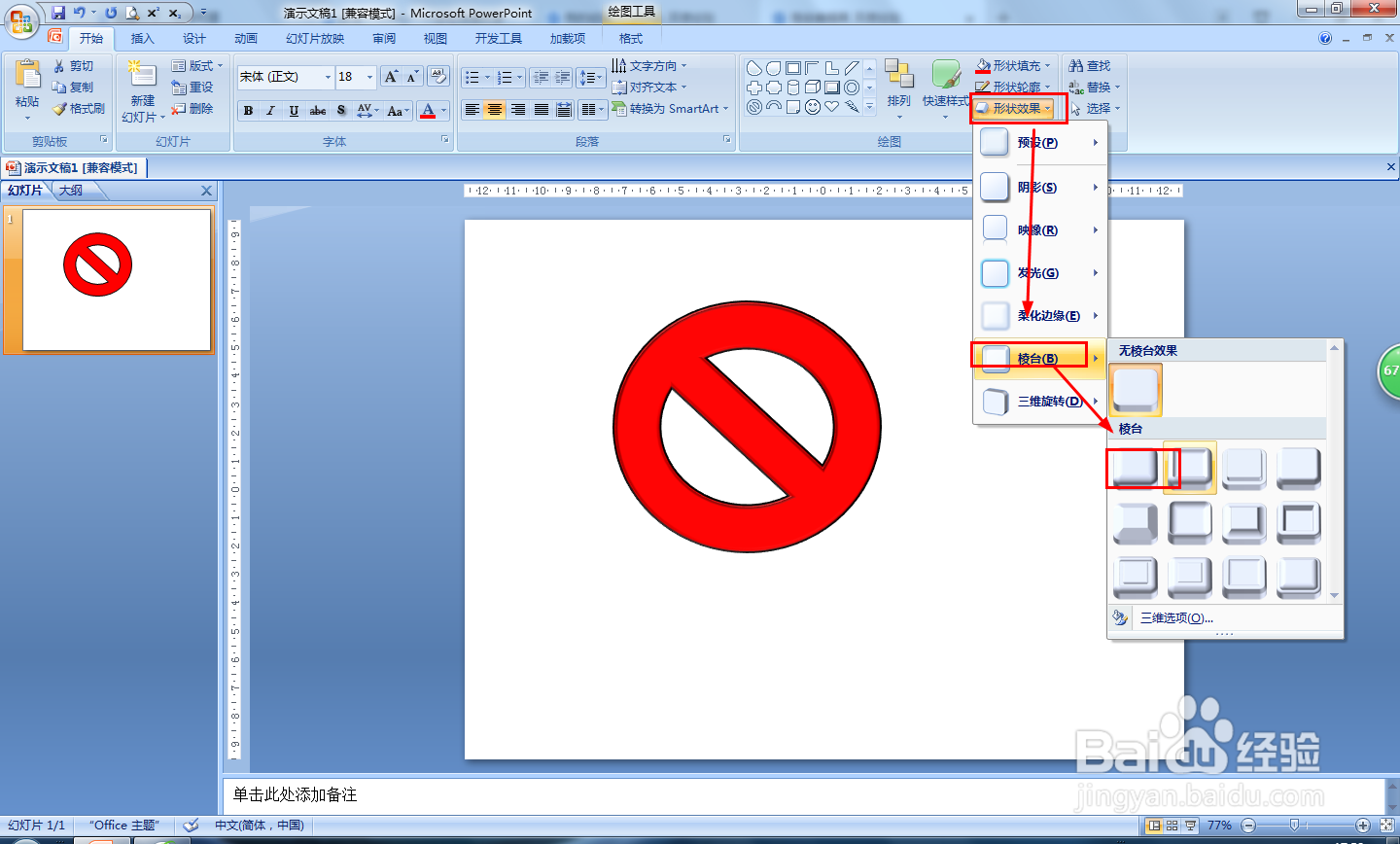Expand 对齐文本 align text options

tap(648, 88)
